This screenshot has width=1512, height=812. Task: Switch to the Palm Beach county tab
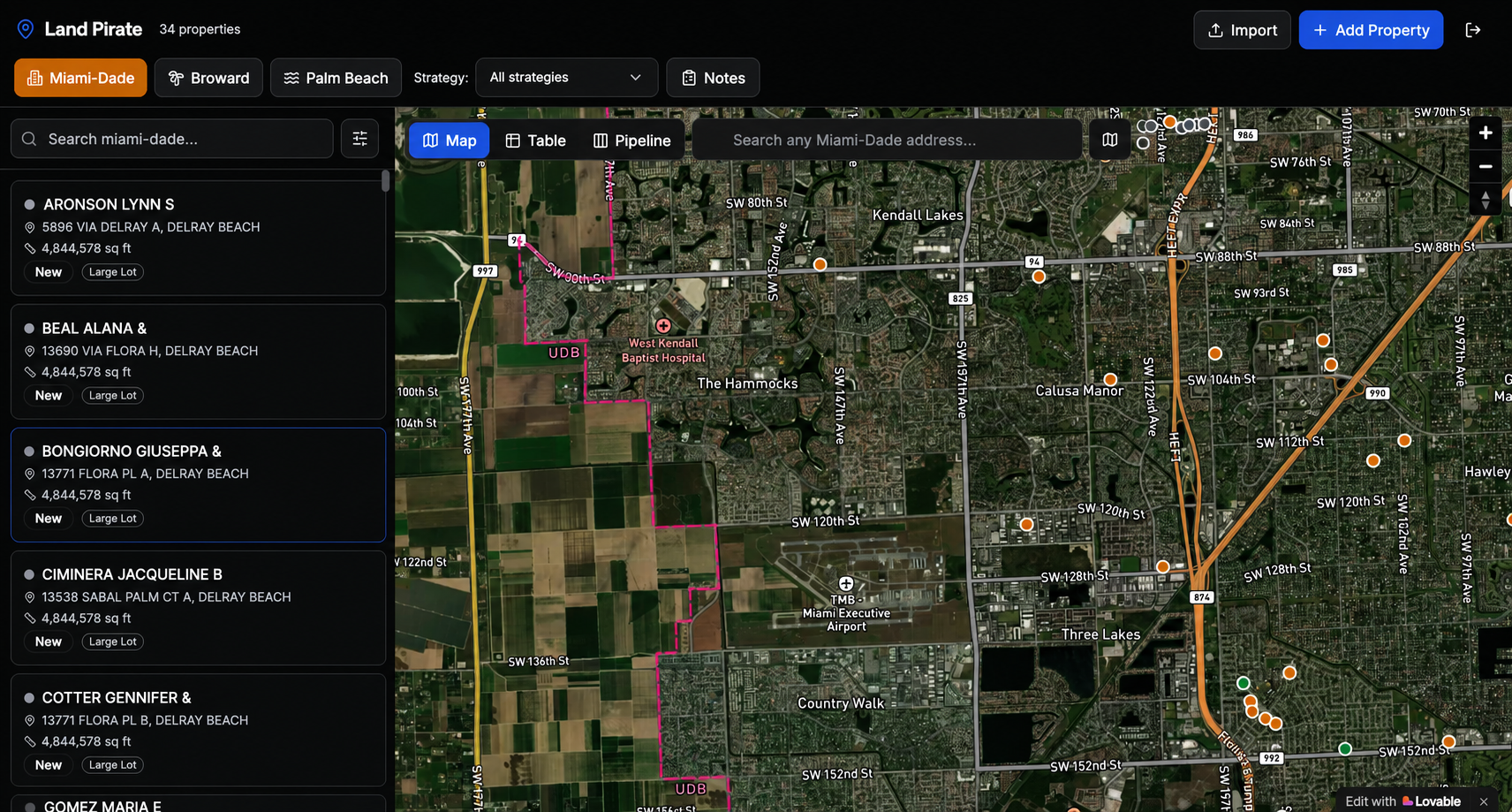[336, 78]
